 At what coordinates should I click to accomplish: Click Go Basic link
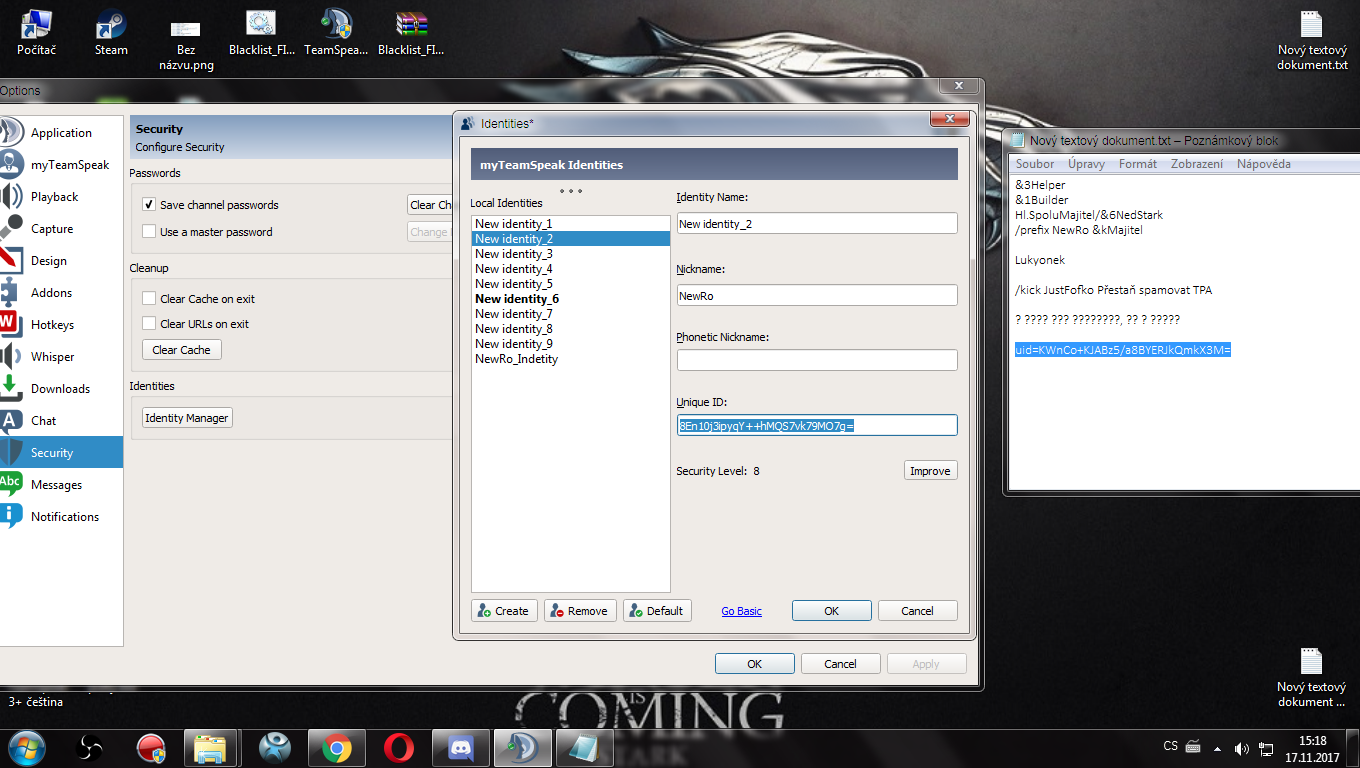pyautogui.click(x=741, y=611)
